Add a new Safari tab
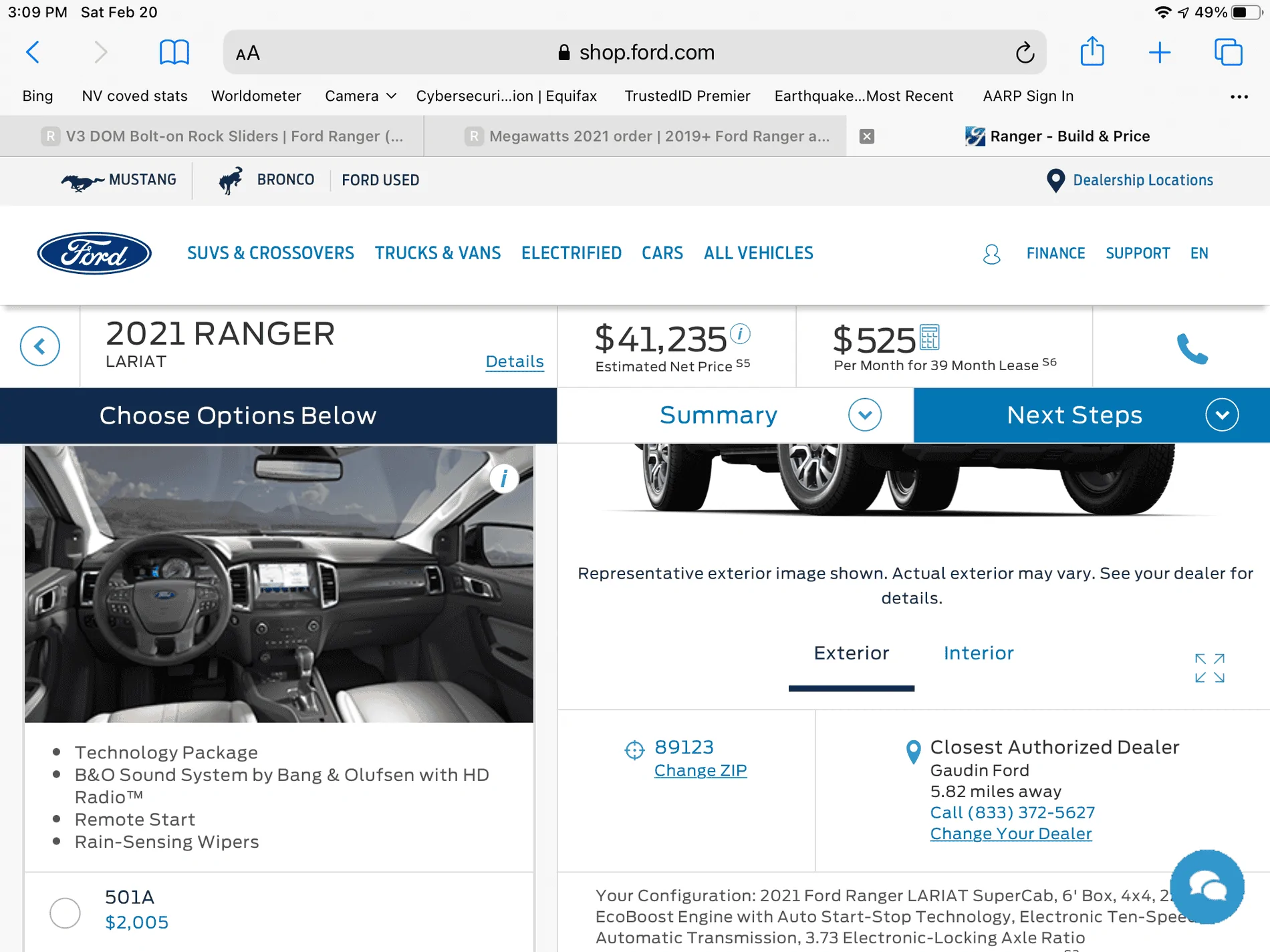The width and height of the screenshot is (1270, 952). pos(1160,52)
